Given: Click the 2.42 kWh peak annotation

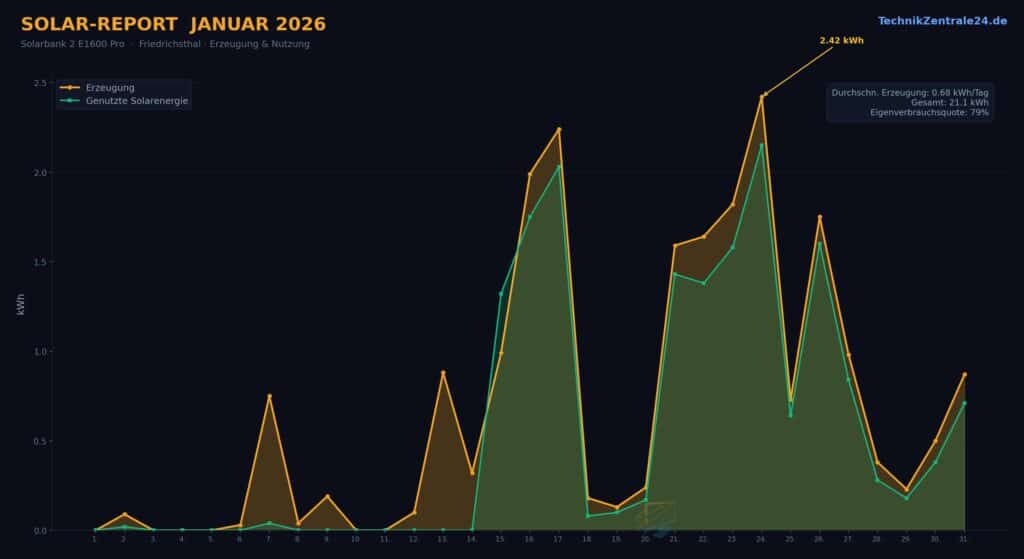Looking at the screenshot, I should click(x=841, y=41).
